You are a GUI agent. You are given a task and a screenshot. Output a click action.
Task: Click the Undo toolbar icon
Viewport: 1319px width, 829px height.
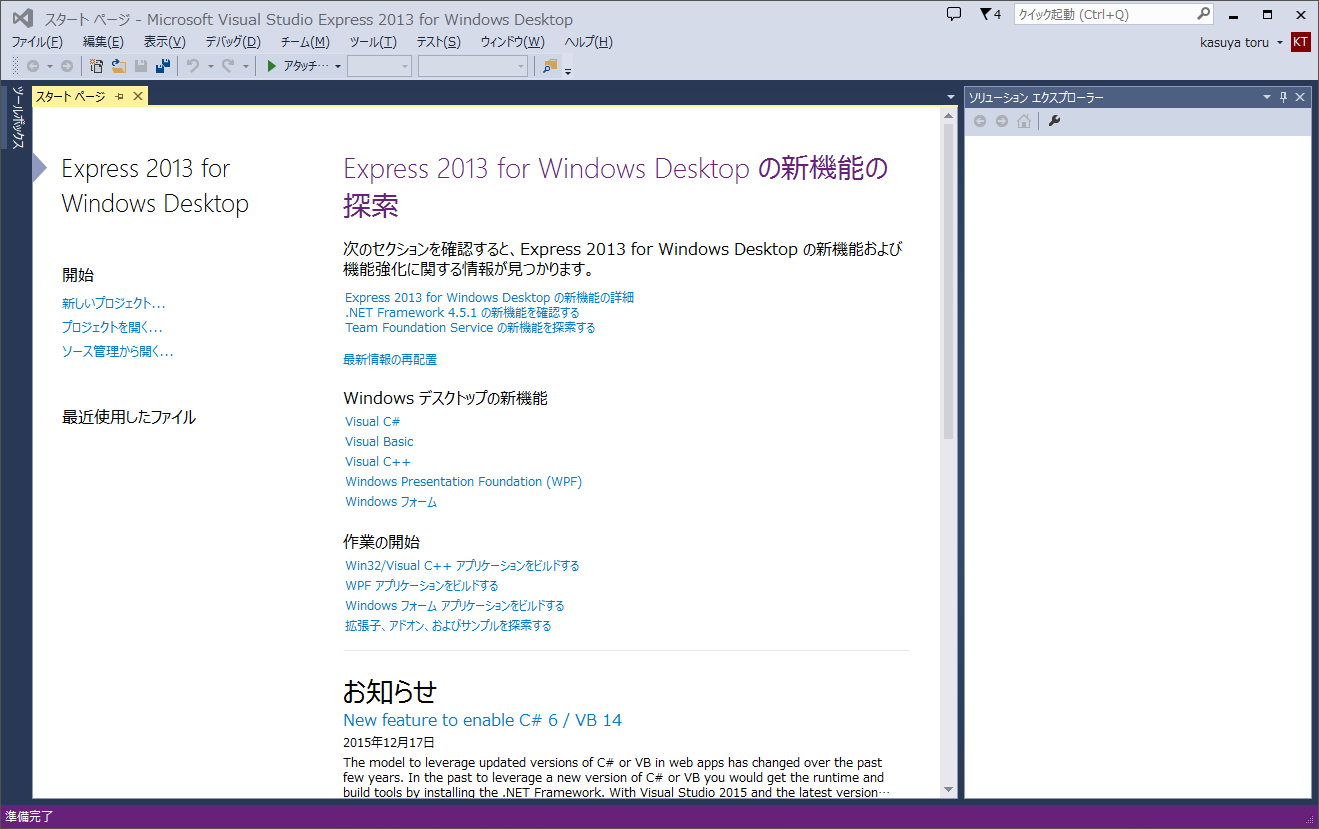[193, 66]
